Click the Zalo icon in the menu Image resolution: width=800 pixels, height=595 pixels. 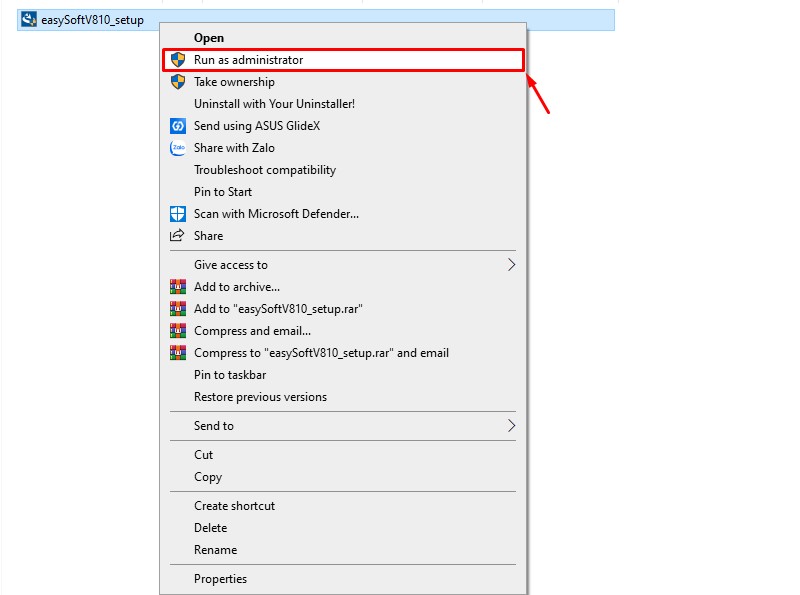pyautogui.click(x=178, y=147)
